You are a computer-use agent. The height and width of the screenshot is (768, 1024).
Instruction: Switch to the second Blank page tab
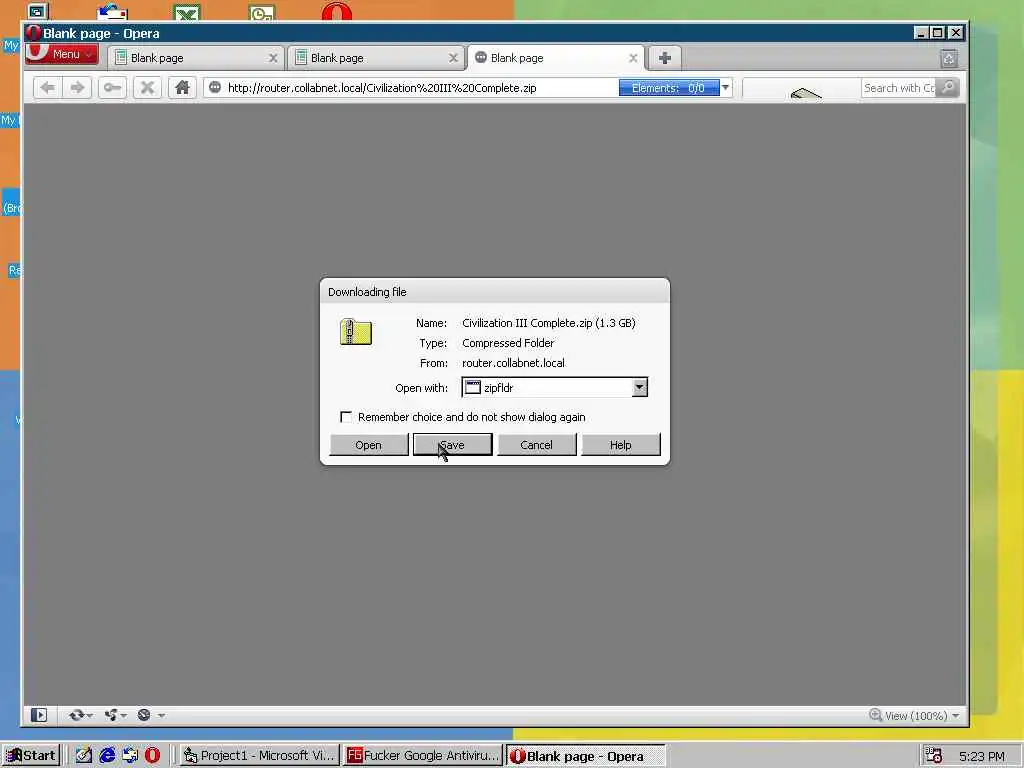[376, 58]
